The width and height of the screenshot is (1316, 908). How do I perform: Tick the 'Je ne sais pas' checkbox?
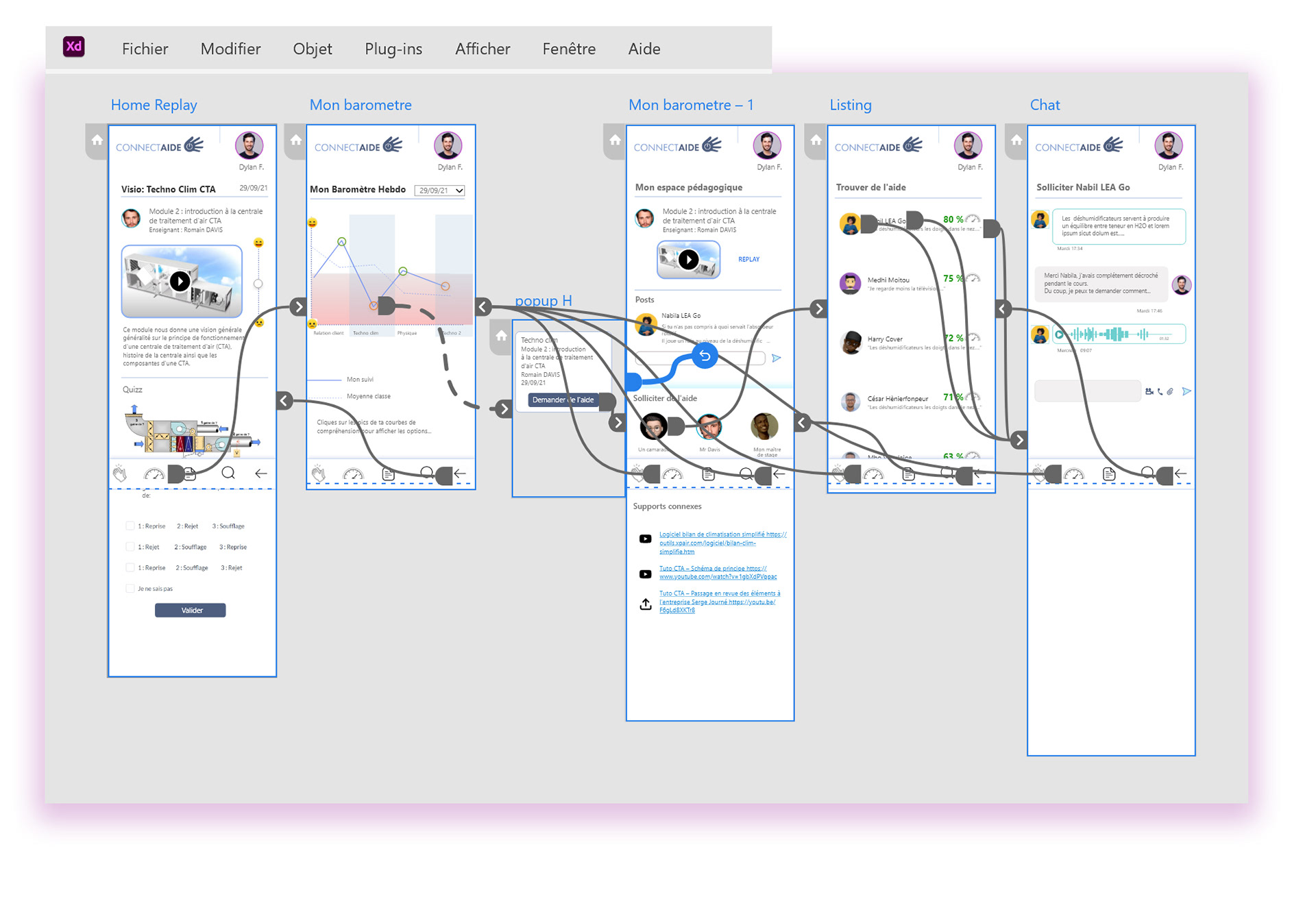(x=130, y=589)
